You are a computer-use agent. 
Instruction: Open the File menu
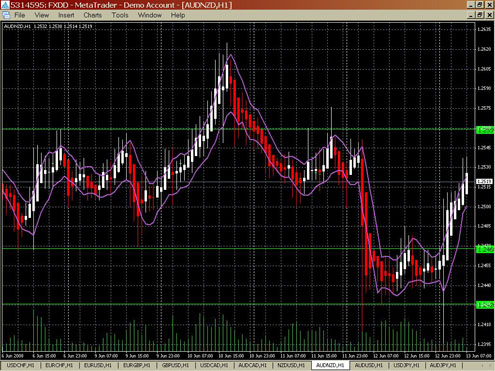pyautogui.click(x=20, y=15)
